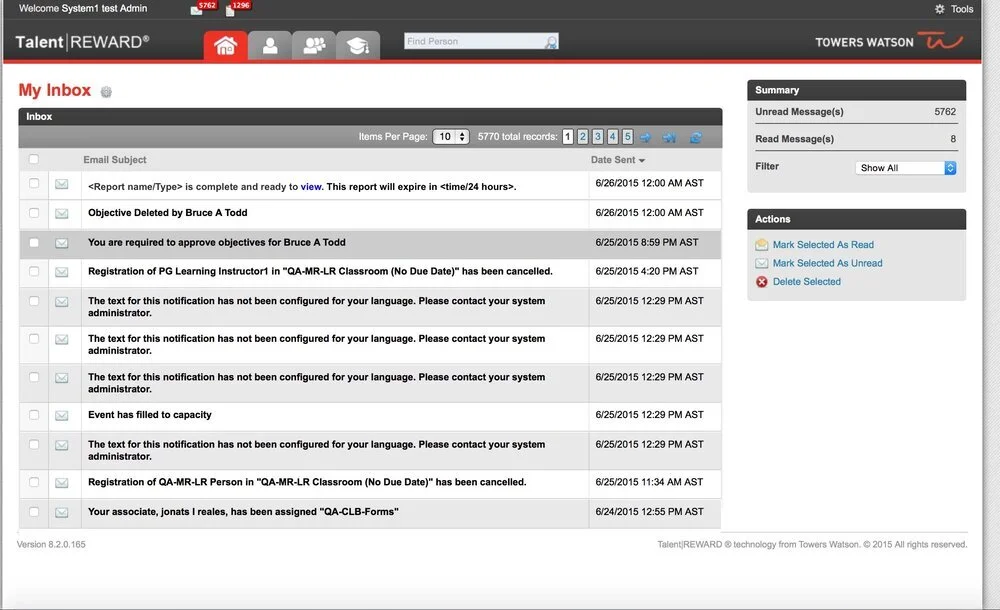Click the open envelope Mark As Read icon
The height and width of the screenshot is (610, 1000).
coord(761,244)
